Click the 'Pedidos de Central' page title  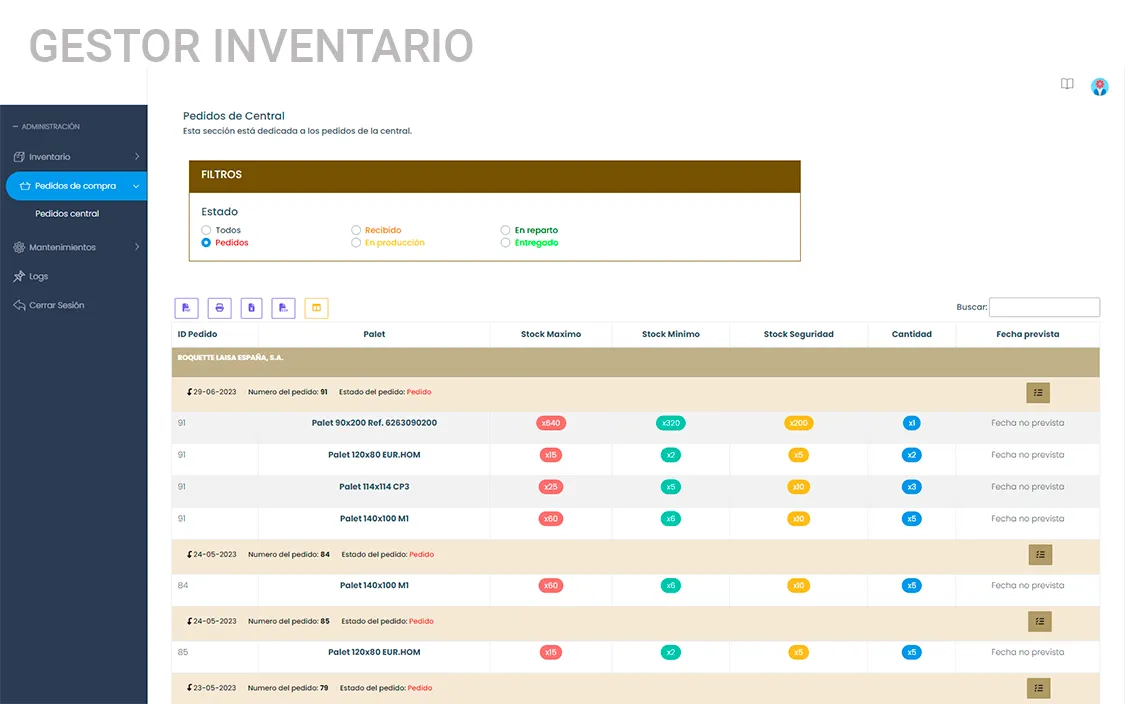click(x=233, y=116)
